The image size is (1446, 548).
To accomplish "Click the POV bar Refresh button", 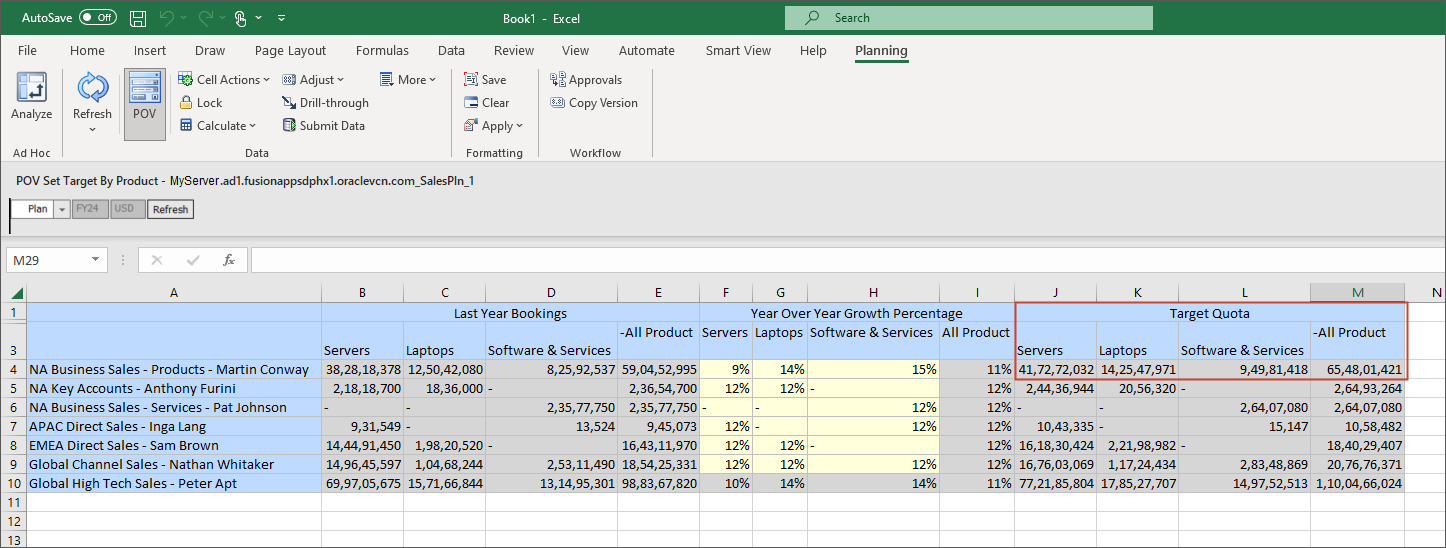I will (170, 209).
